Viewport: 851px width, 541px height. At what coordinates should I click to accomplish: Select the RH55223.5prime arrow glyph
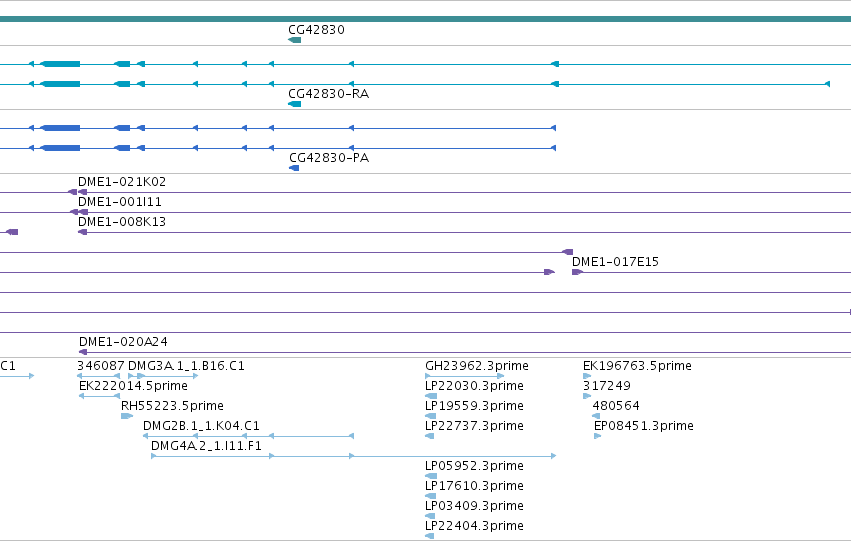pyautogui.click(x=127, y=416)
